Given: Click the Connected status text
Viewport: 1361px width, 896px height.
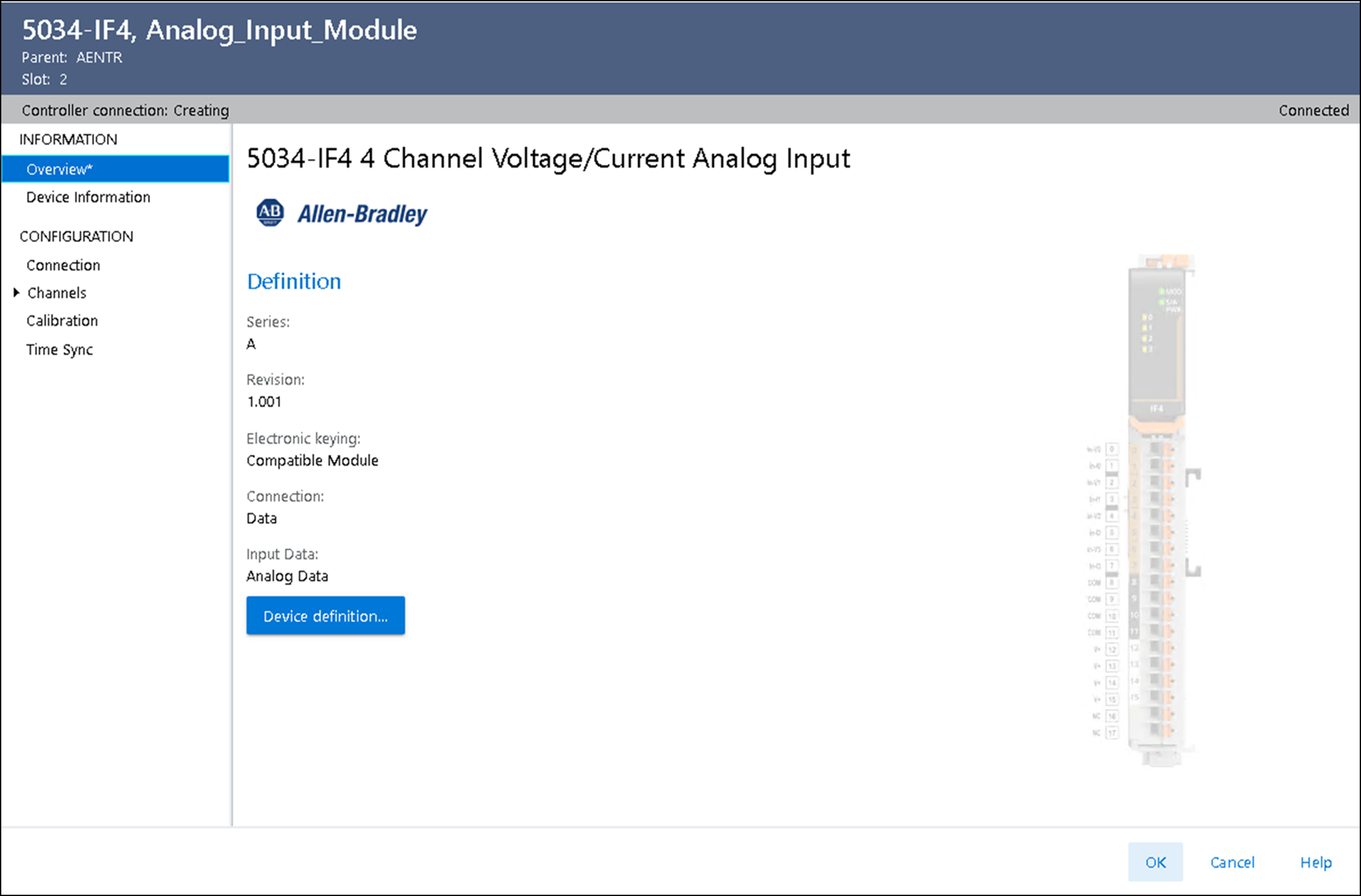Looking at the screenshot, I should (x=1313, y=111).
